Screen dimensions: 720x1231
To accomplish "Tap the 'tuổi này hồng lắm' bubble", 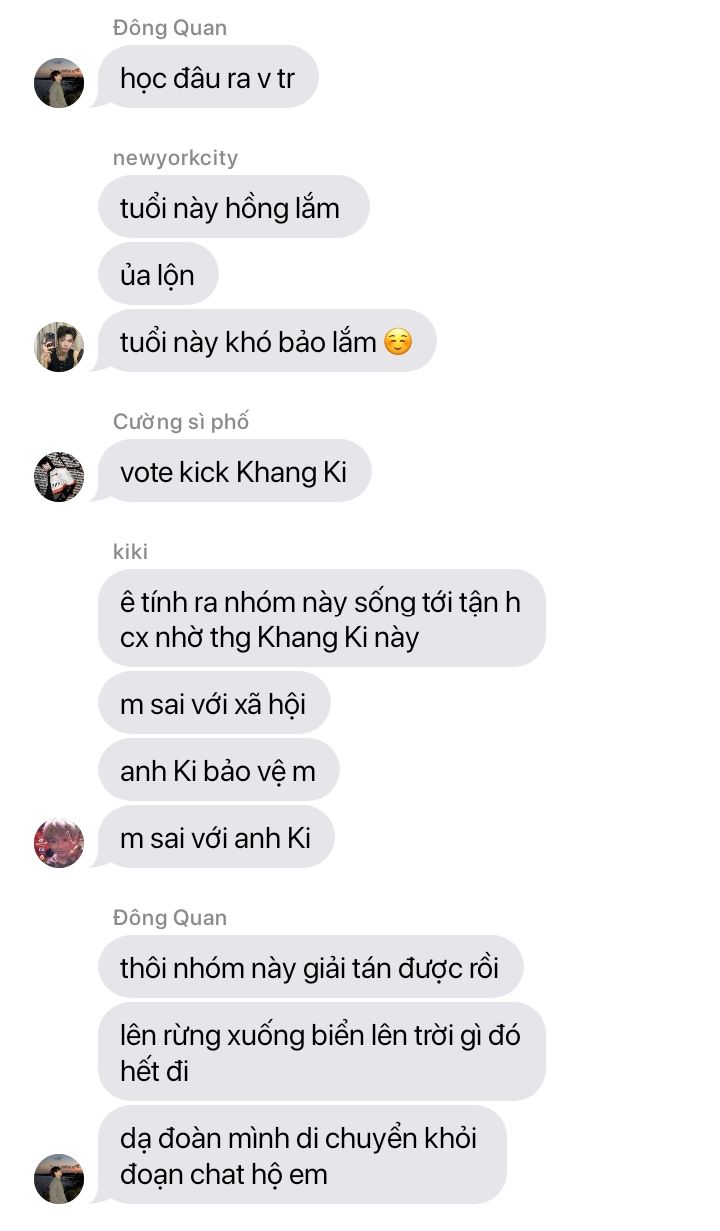I will pyautogui.click(x=233, y=207).
